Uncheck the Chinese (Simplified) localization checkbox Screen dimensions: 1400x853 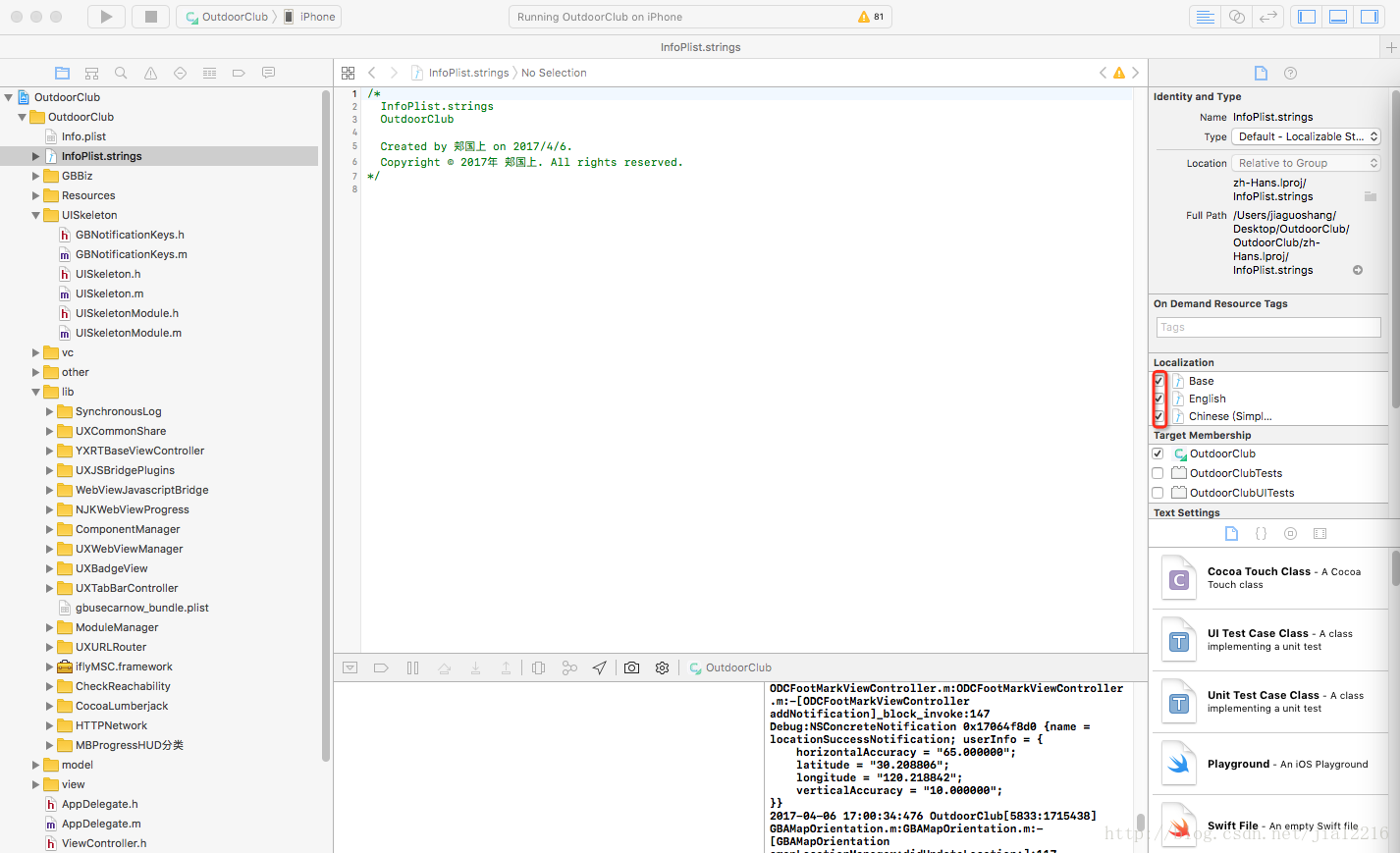(1158, 416)
